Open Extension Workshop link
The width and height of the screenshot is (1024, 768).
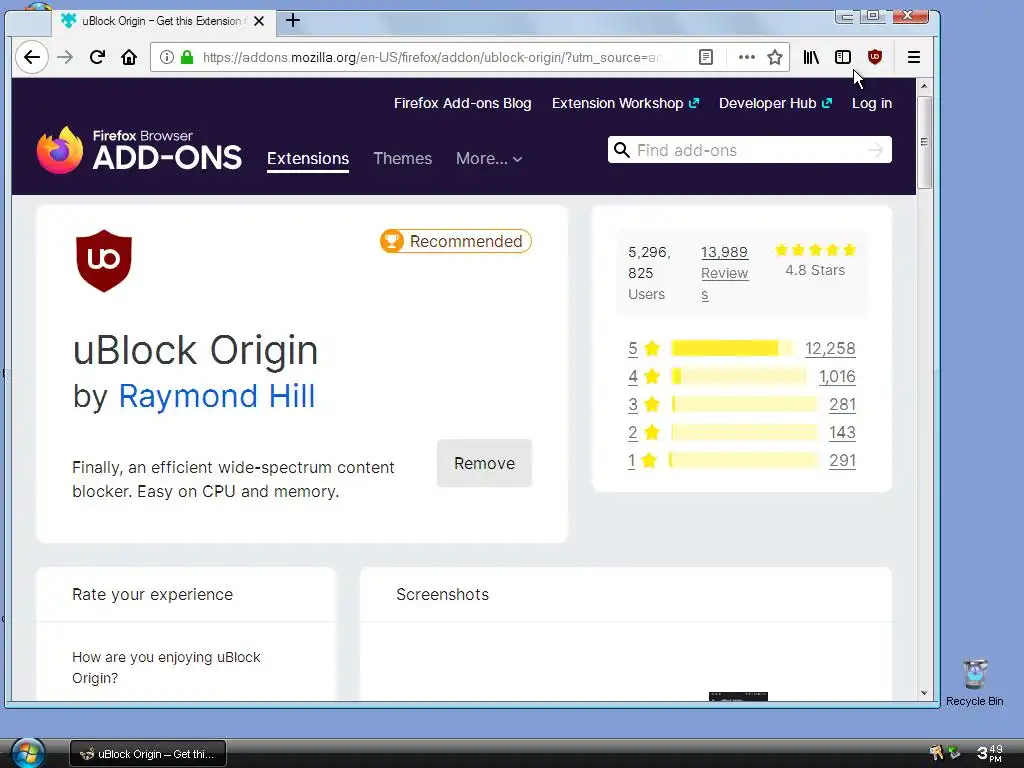tap(625, 103)
